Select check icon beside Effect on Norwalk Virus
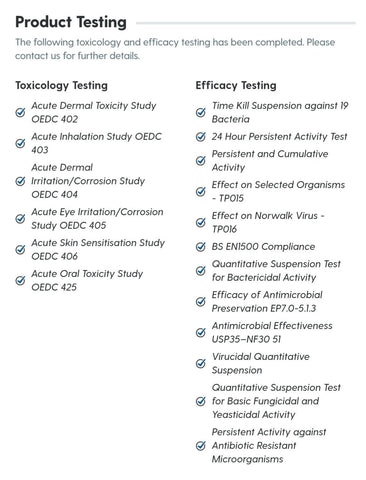The width and height of the screenshot is (366, 480). point(201,222)
